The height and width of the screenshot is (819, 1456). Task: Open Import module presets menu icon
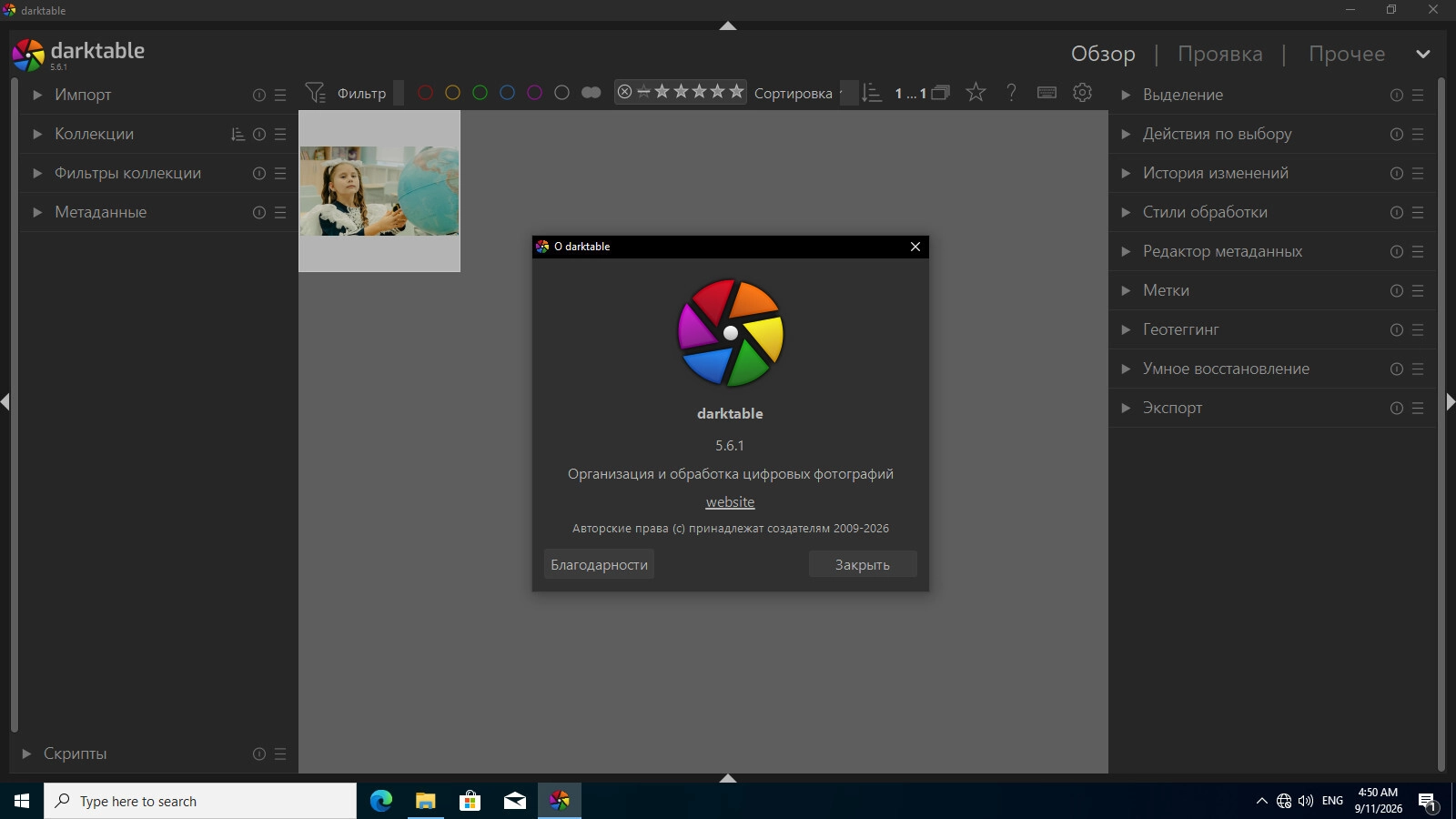pyautogui.click(x=280, y=95)
